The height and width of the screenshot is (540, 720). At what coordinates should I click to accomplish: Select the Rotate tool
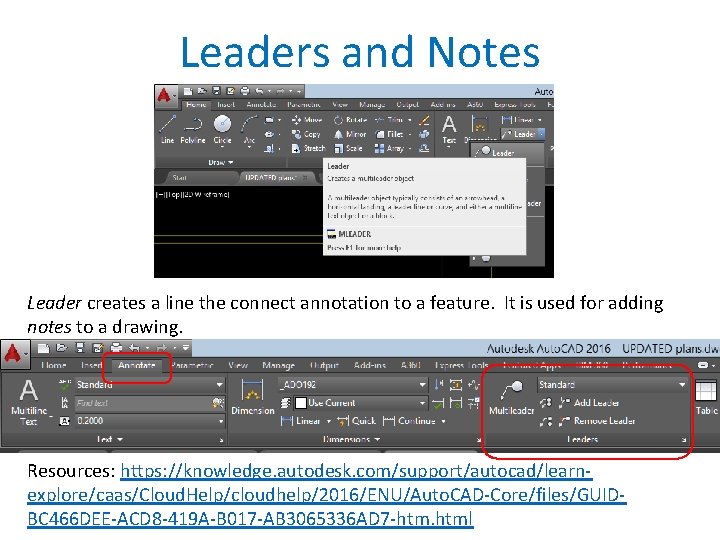350,120
